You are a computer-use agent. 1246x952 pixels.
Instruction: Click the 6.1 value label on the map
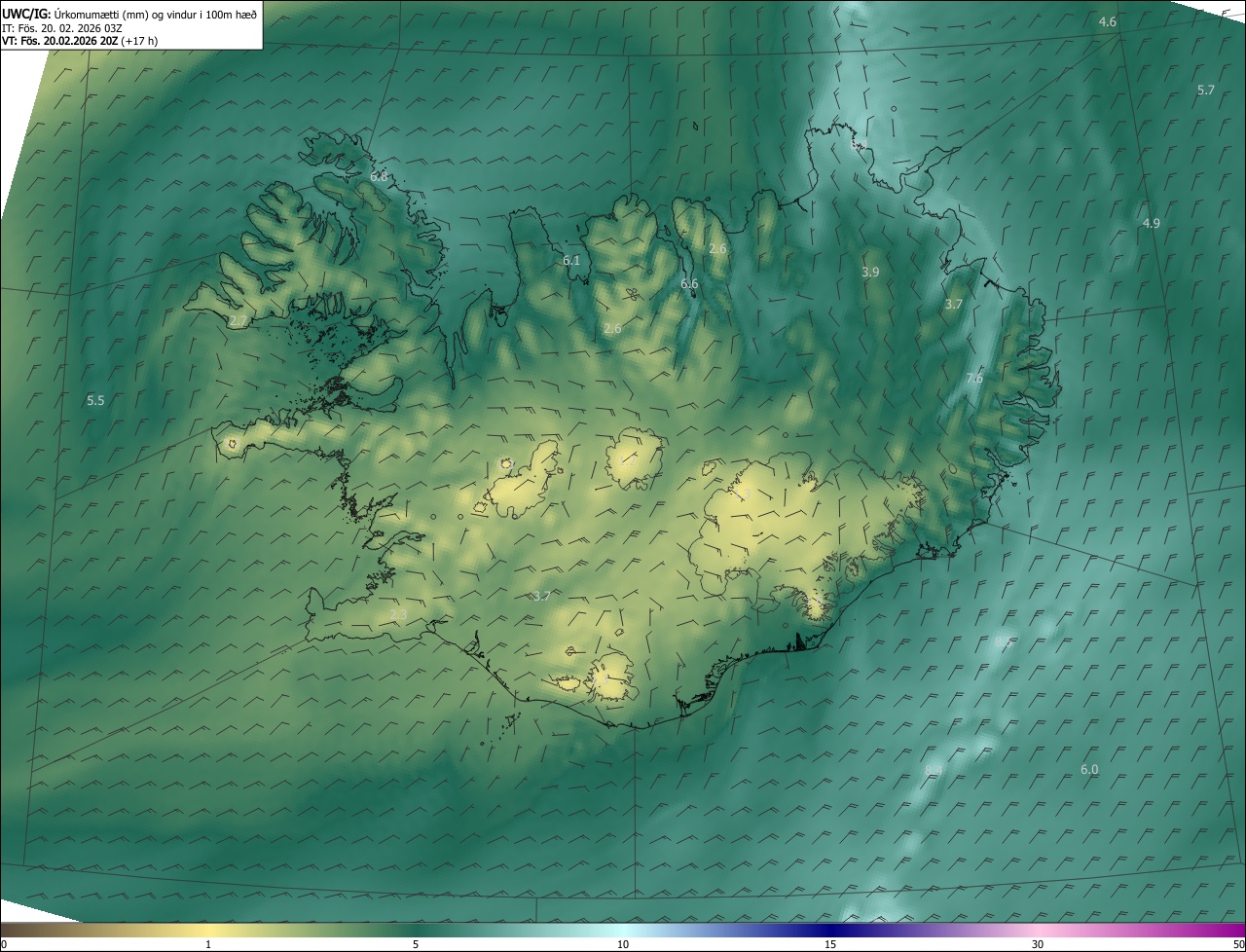(571, 260)
